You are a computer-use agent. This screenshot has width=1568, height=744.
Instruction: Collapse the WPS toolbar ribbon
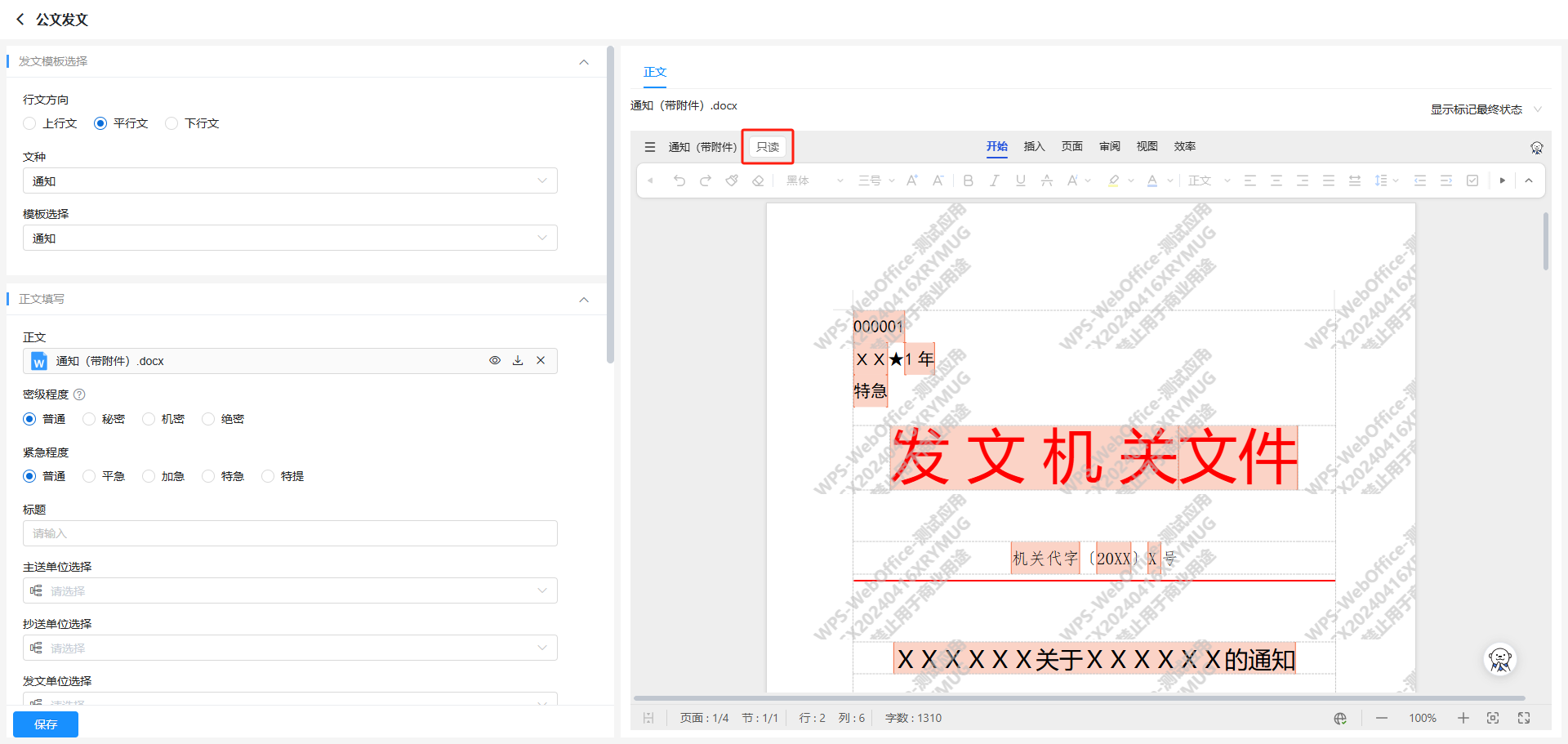(x=1529, y=180)
